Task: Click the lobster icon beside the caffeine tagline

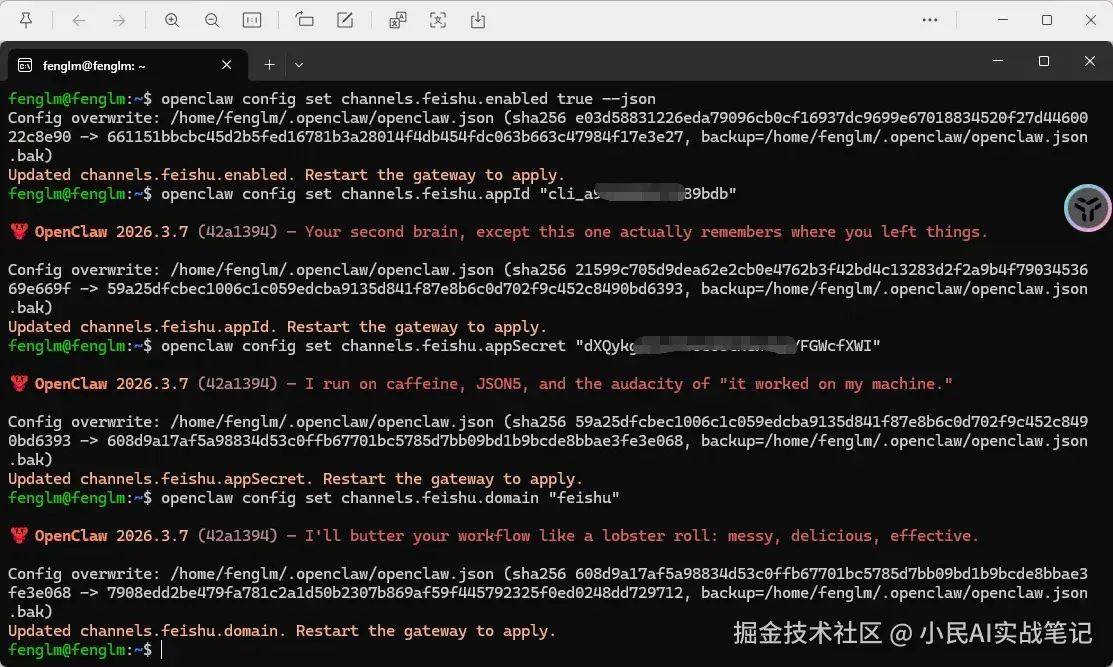Action: tap(19, 383)
